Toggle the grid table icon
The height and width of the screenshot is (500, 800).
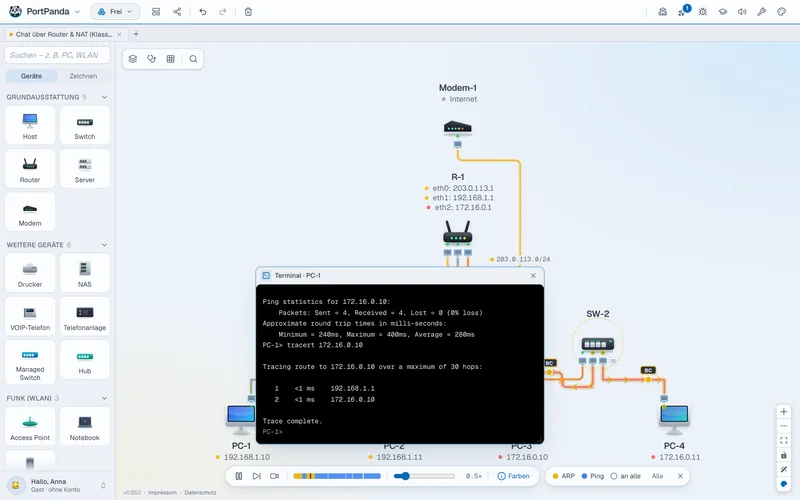coord(170,59)
